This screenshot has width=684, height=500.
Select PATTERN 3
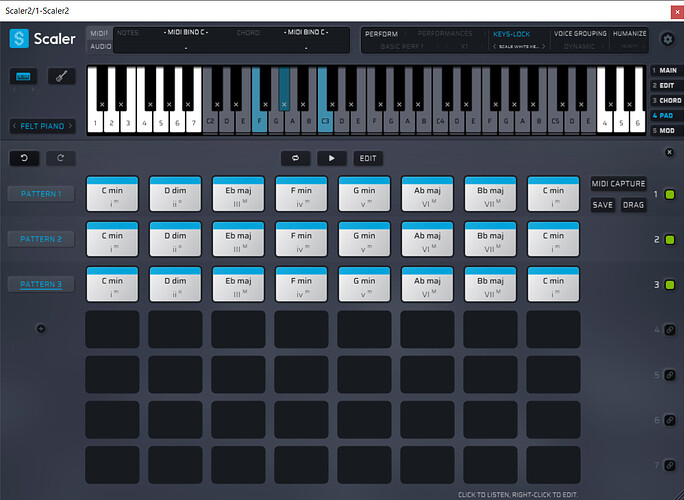click(41, 284)
